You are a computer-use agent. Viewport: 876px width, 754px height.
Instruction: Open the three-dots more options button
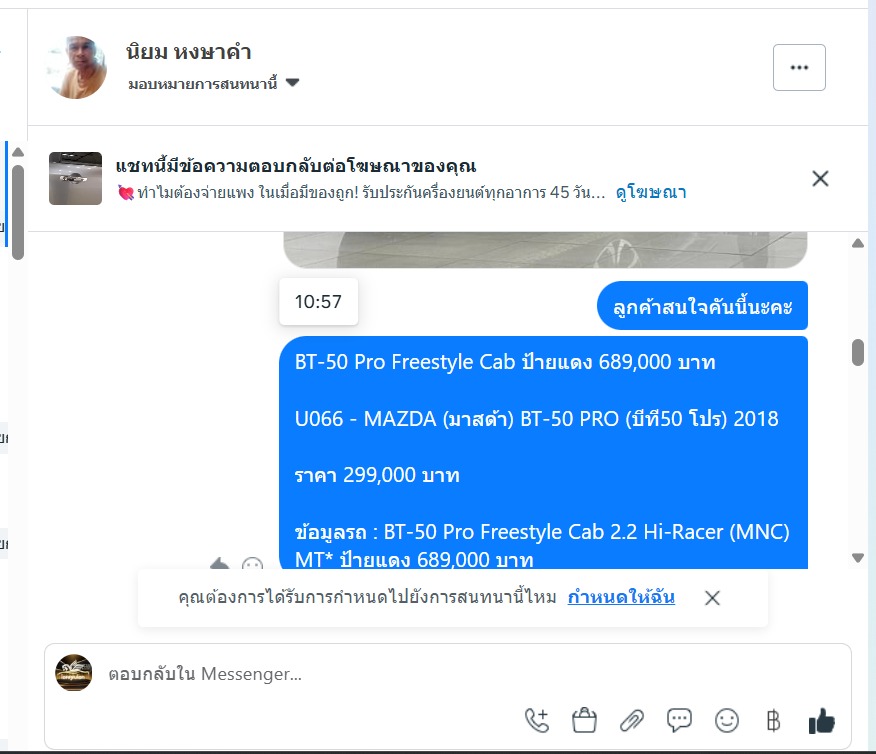pos(799,68)
